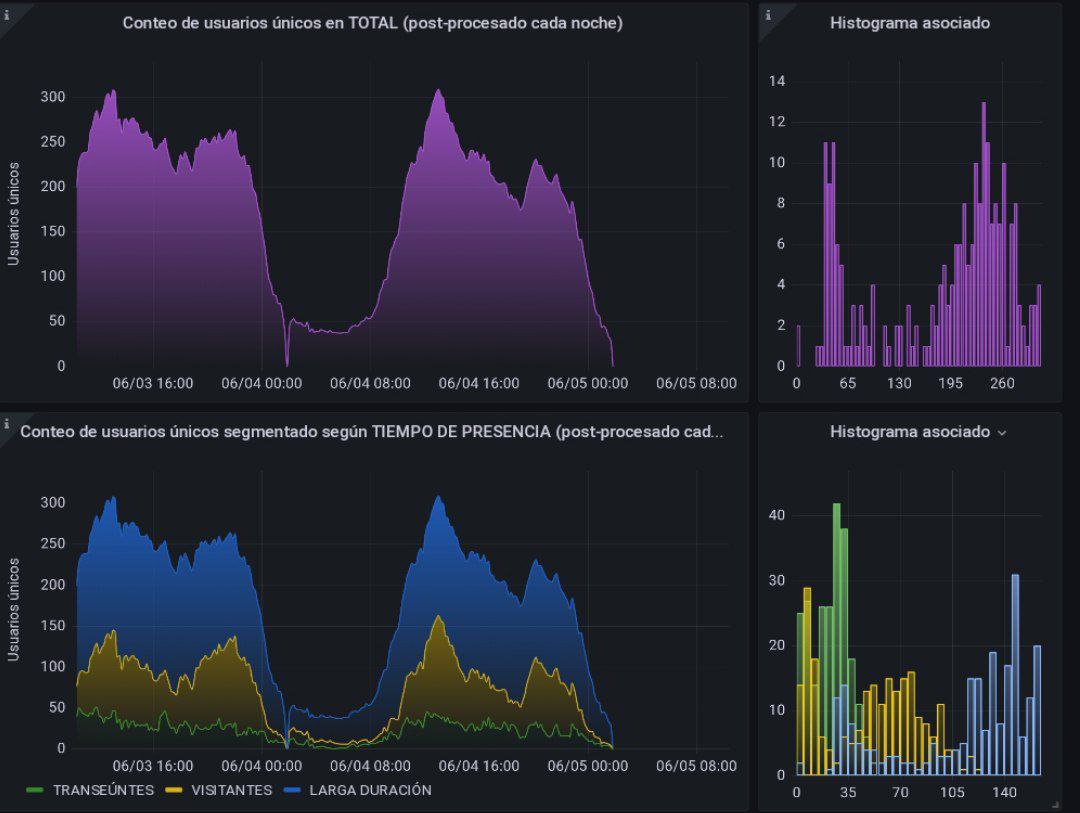
Task: Click the '06/05 08:00' tick label on bottom chart
Action: click(696, 765)
